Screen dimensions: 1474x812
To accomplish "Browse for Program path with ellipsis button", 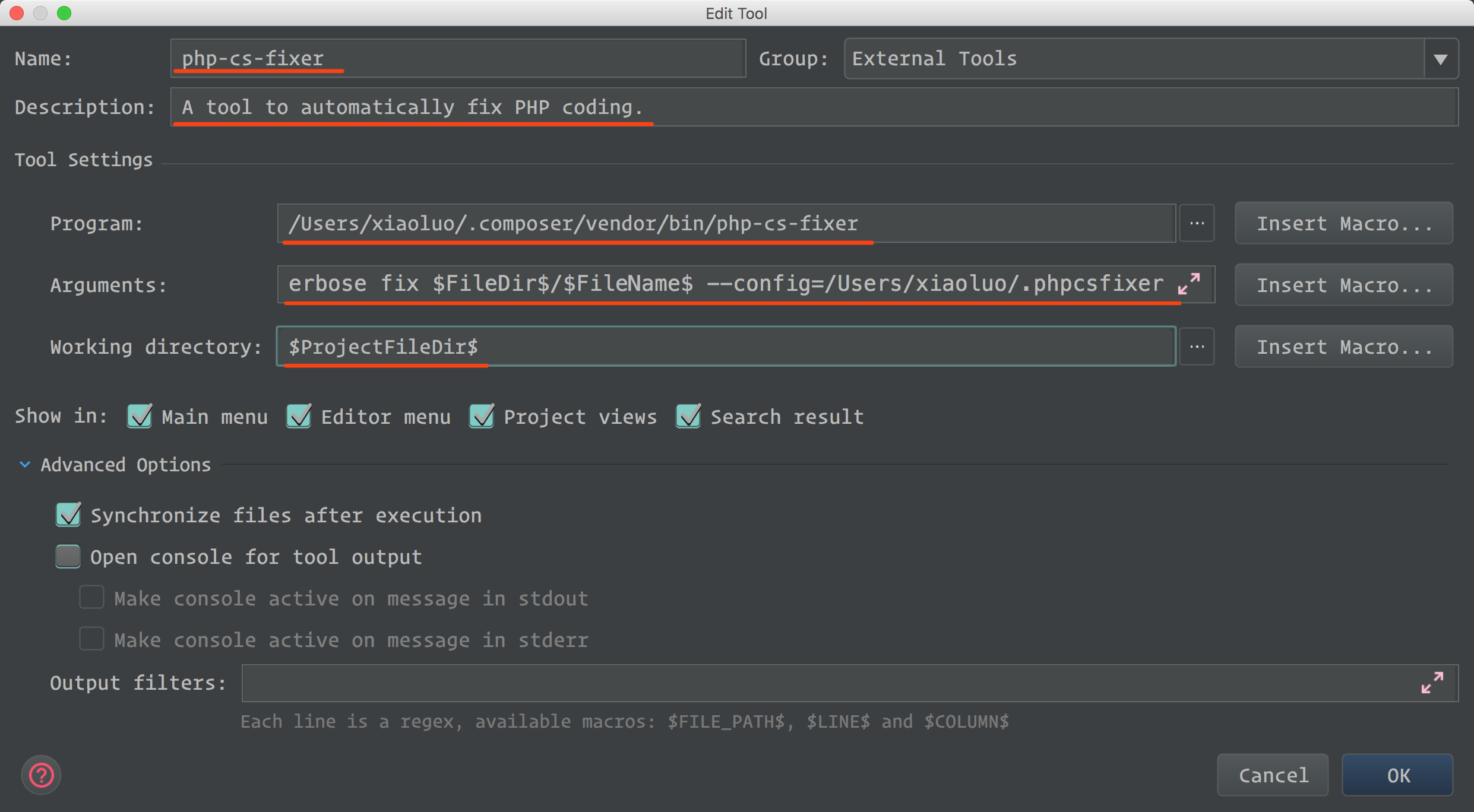I will point(1197,224).
